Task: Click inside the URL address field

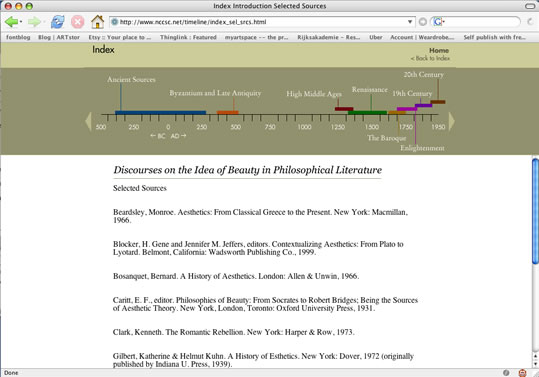Action: pyautogui.click(x=262, y=22)
